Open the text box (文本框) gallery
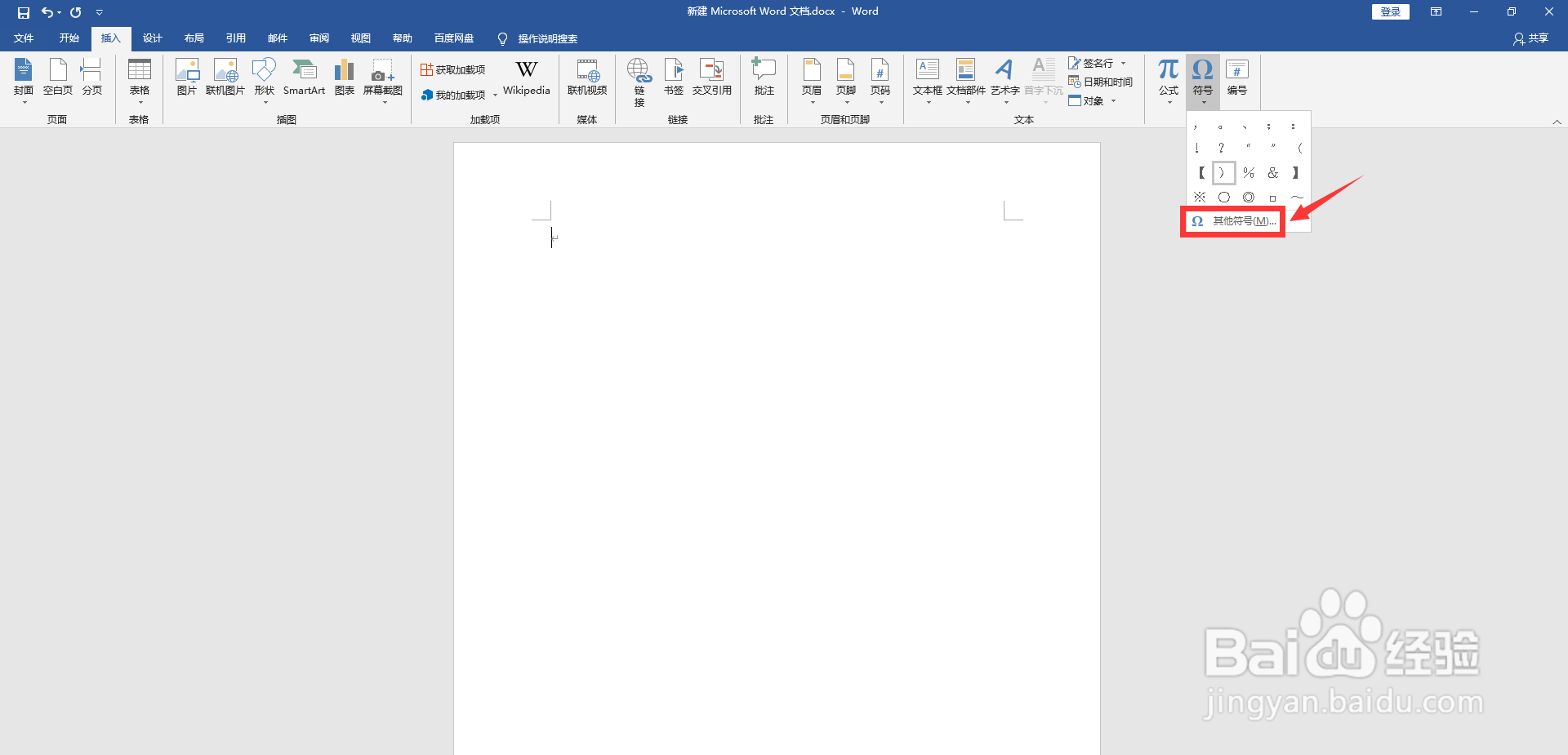Screen dimensions: 1568x755 click(928, 80)
